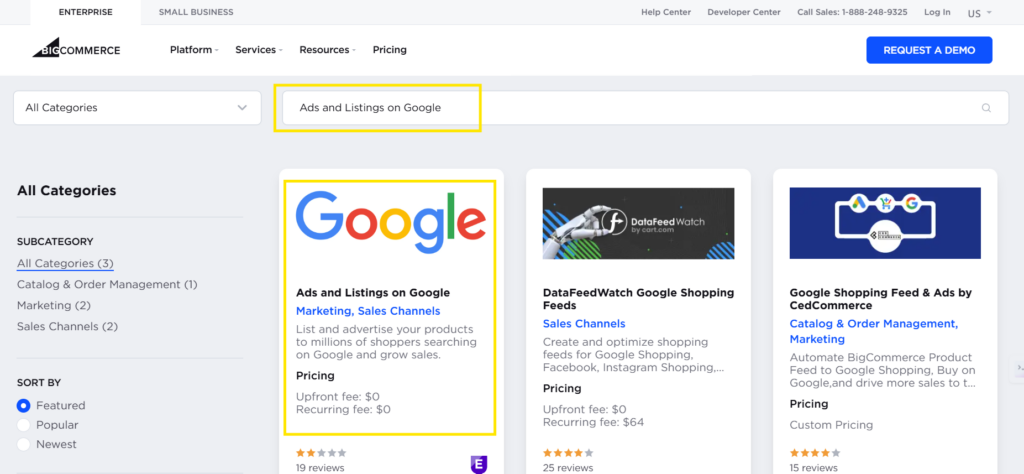Screen dimensions: 1024x474
Task: Select the Newest sort option
Action: click(x=24, y=445)
